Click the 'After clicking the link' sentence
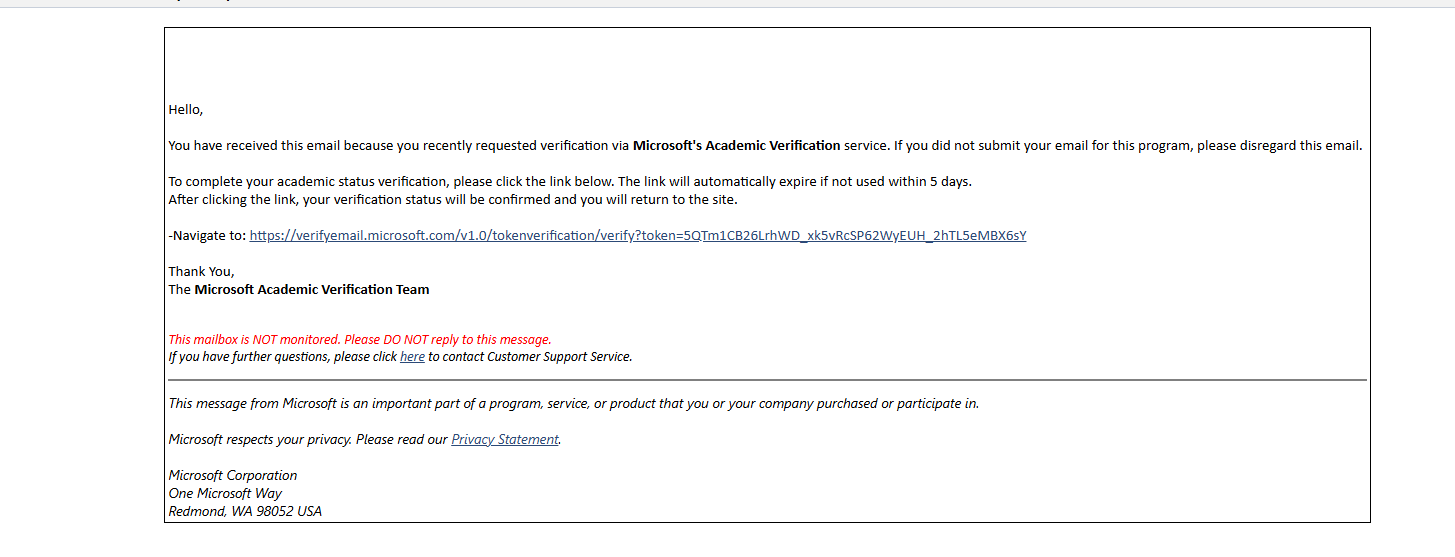This screenshot has width=1455, height=557. pyautogui.click(x=453, y=200)
